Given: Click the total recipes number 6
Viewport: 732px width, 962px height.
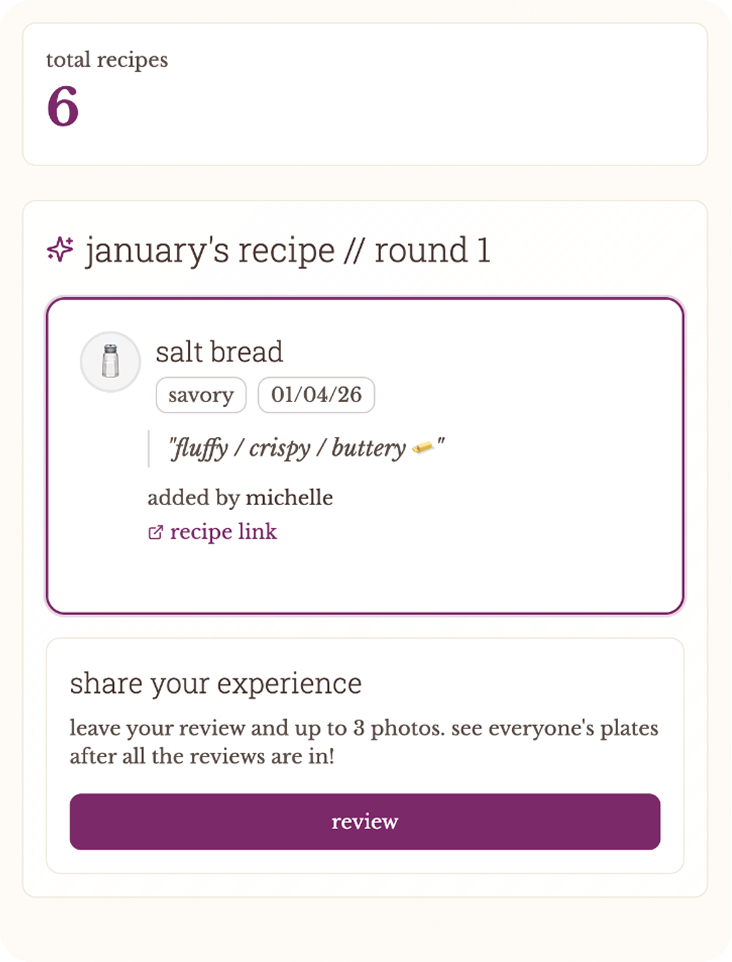Looking at the screenshot, I should [x=63, y=108].
